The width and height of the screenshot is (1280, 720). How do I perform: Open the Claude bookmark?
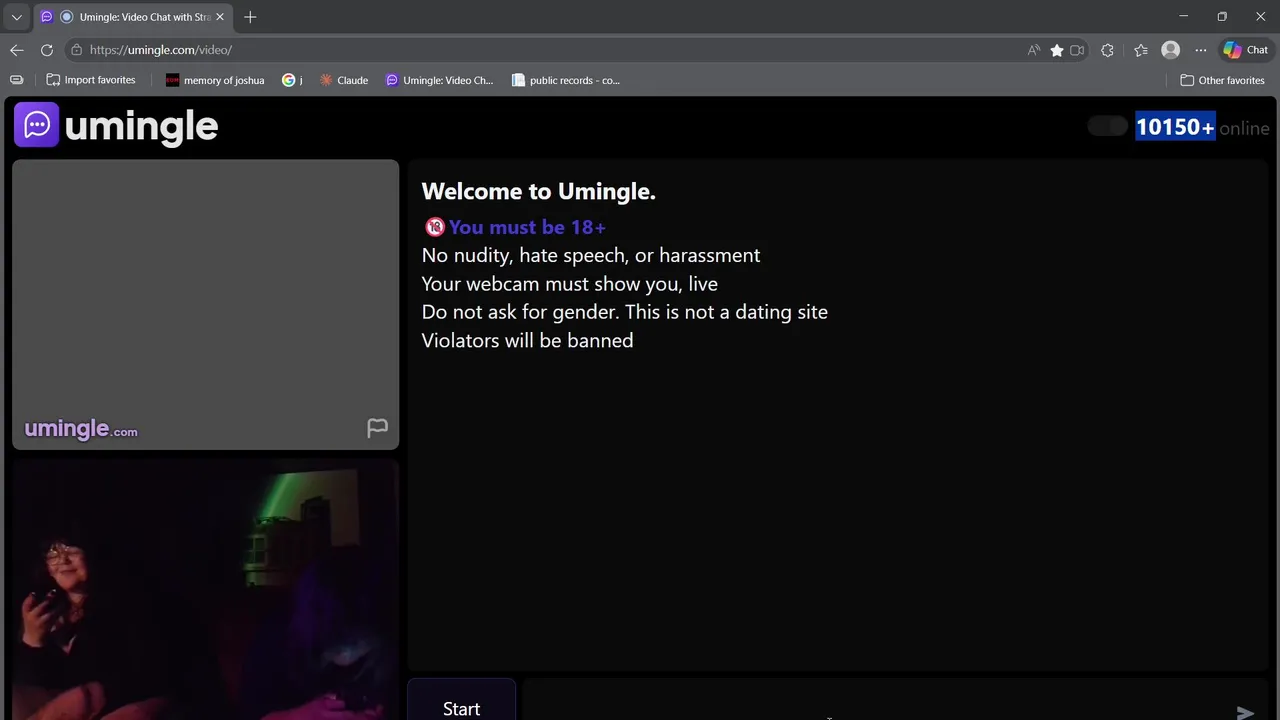pyautogui.click(x=344, y=80)
